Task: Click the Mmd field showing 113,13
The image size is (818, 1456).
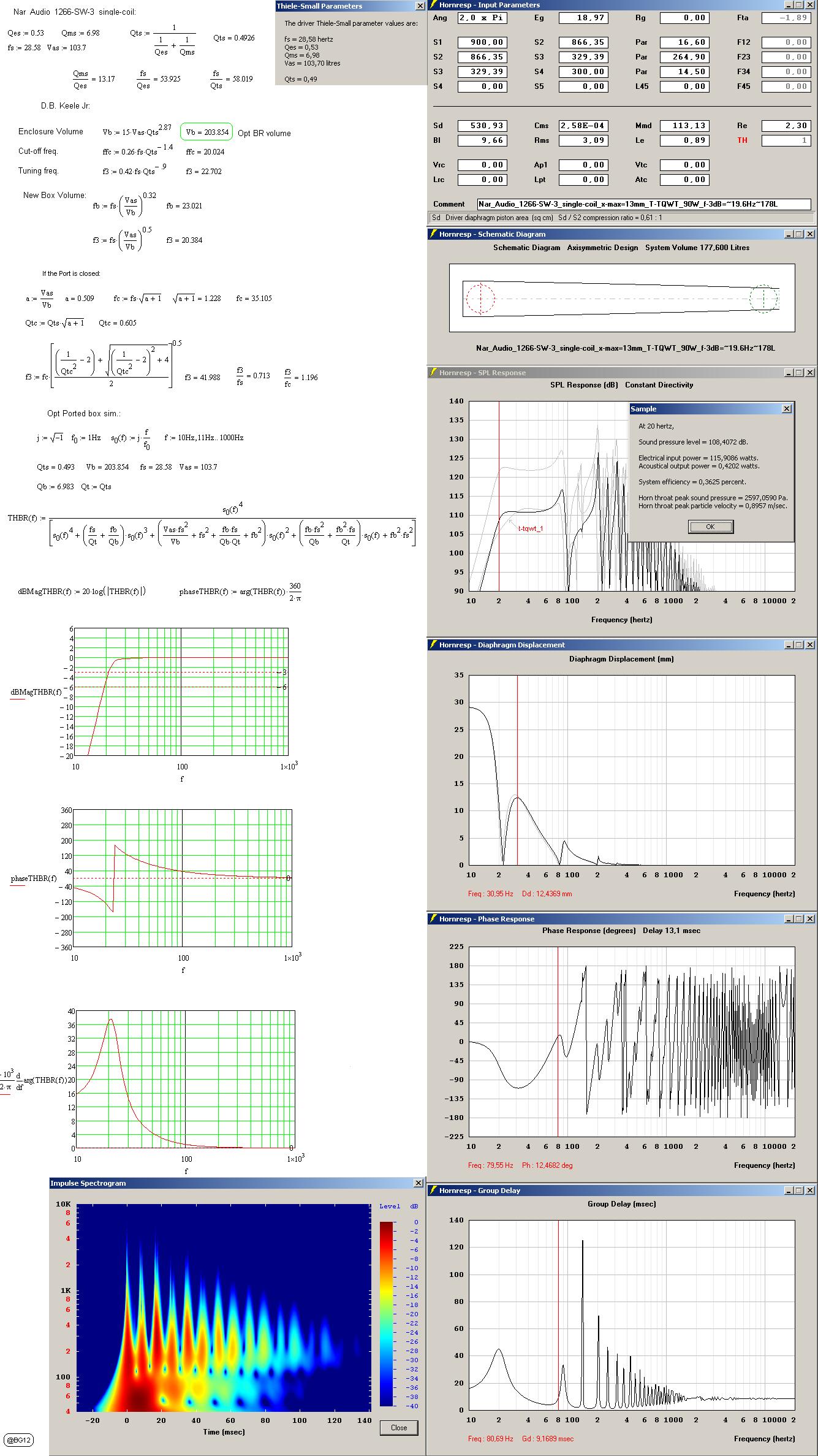Action: click(x=684, y=126)
